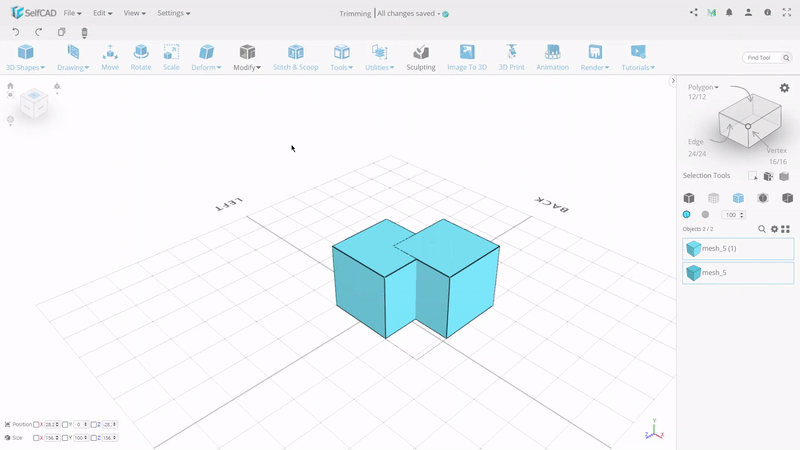Enable the Size Y checkbox

pos(65,438)
